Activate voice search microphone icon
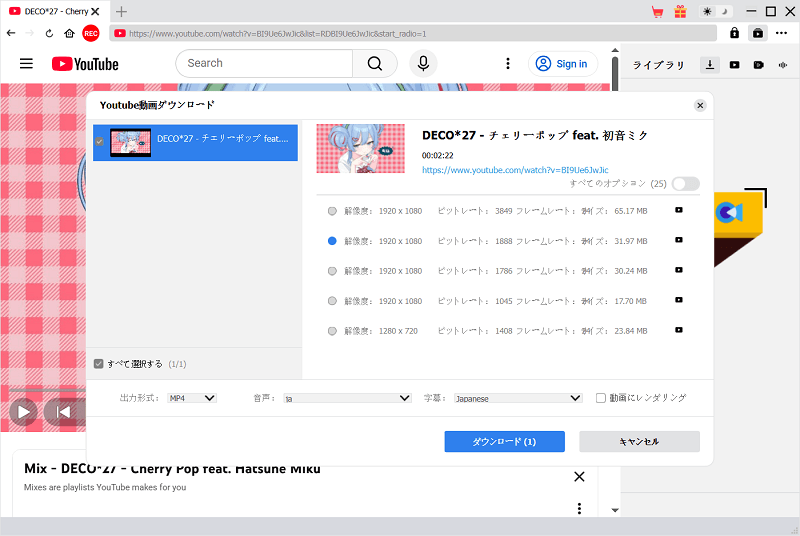The width and height of the screenshot is (800, 536). (x=423, y=63)
